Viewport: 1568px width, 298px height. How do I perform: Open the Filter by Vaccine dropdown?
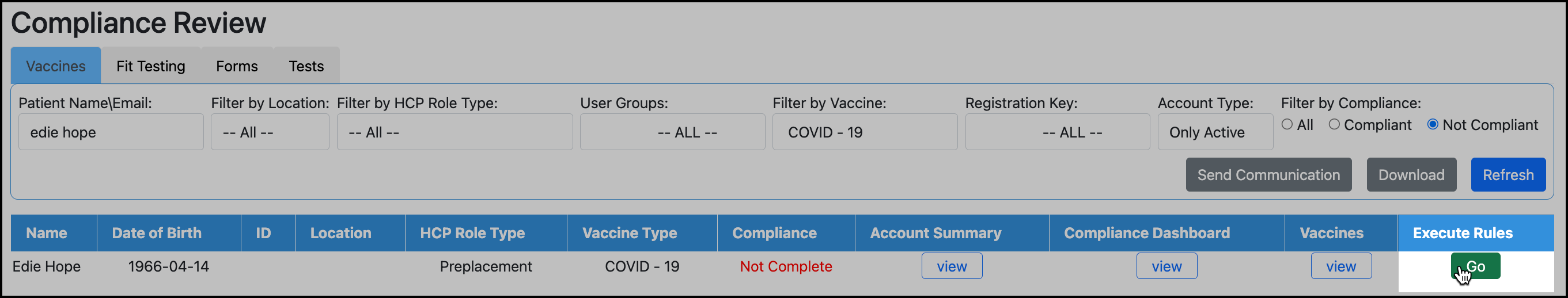pos(864,132)
